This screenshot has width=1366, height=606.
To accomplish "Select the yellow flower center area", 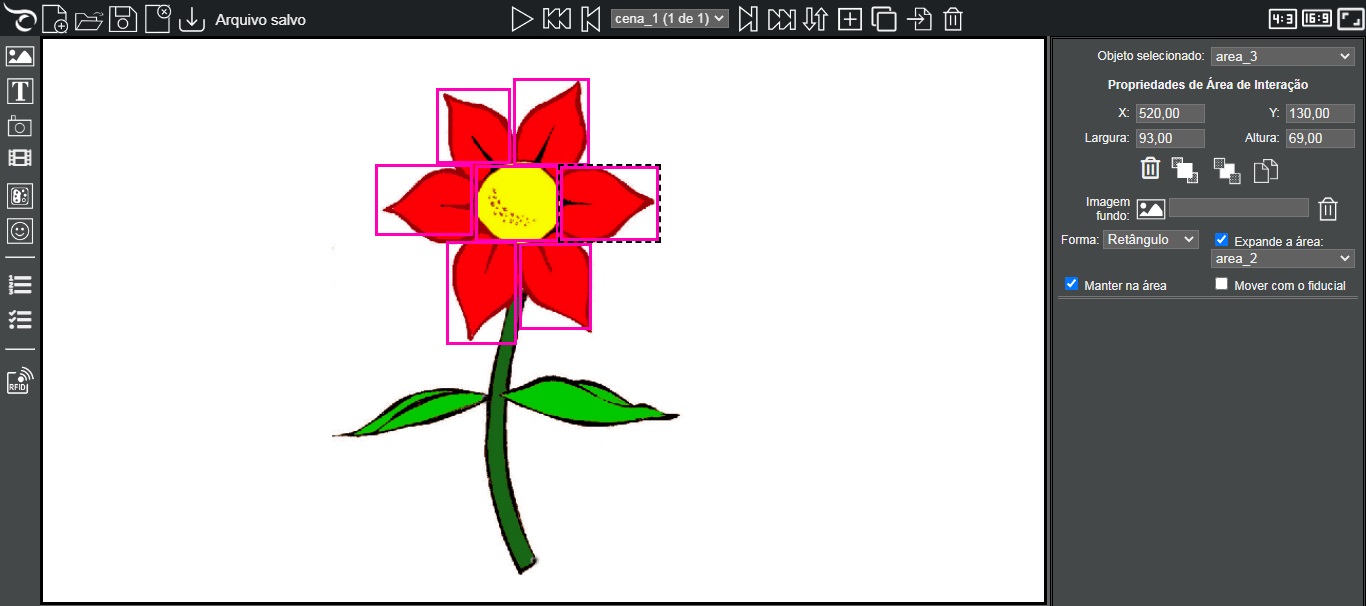I will click(515, 203).
